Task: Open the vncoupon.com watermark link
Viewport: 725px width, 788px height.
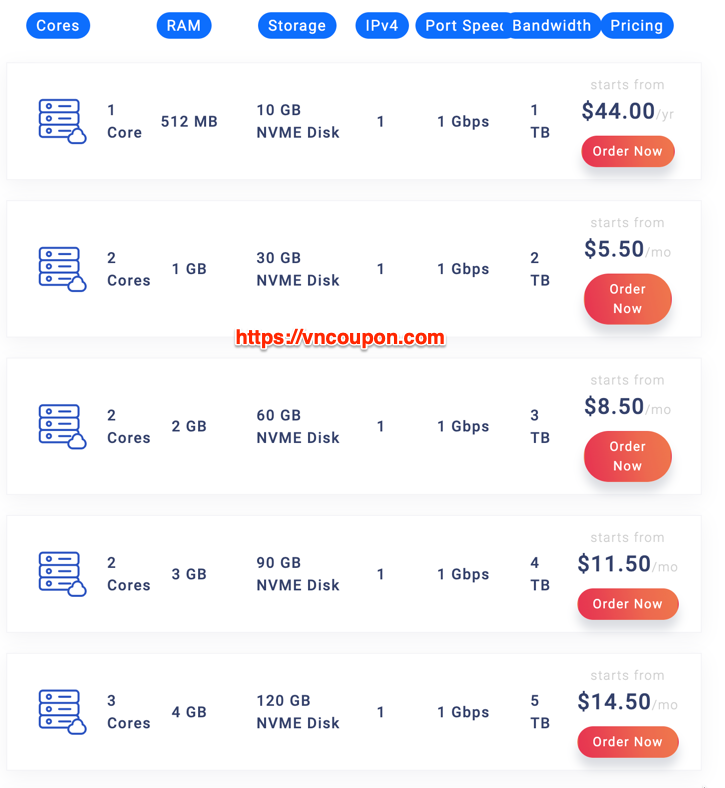Action: pyautogui.click(x=340, y=338)
